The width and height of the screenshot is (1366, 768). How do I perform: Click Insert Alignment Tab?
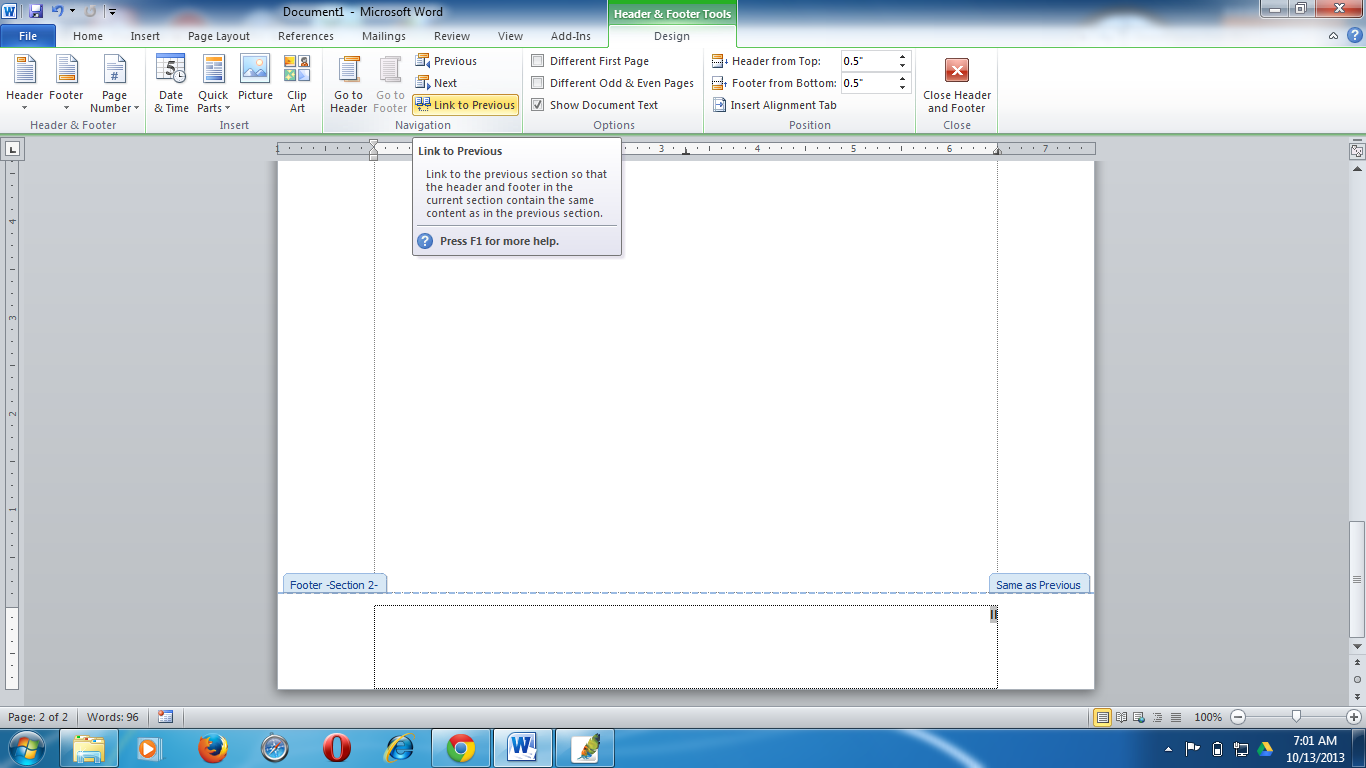coord(774,105)
